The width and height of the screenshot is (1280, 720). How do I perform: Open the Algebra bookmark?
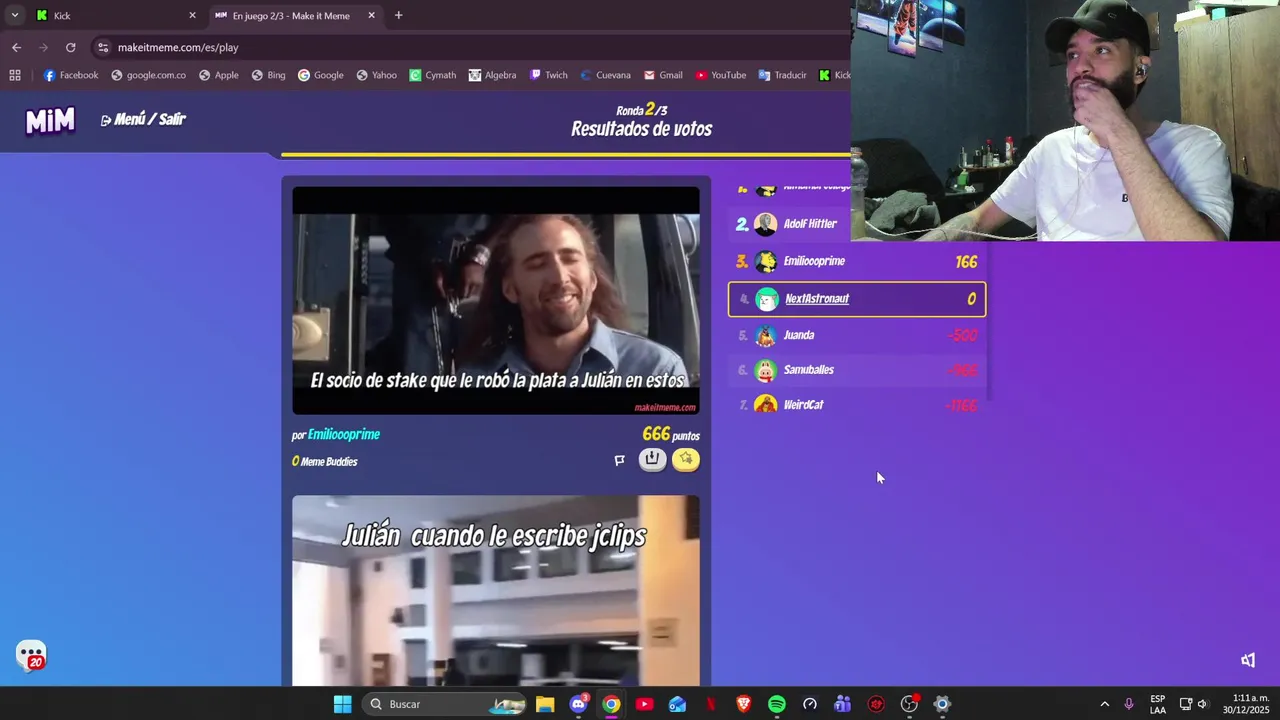pyautogui.click(x=492, y=75)
